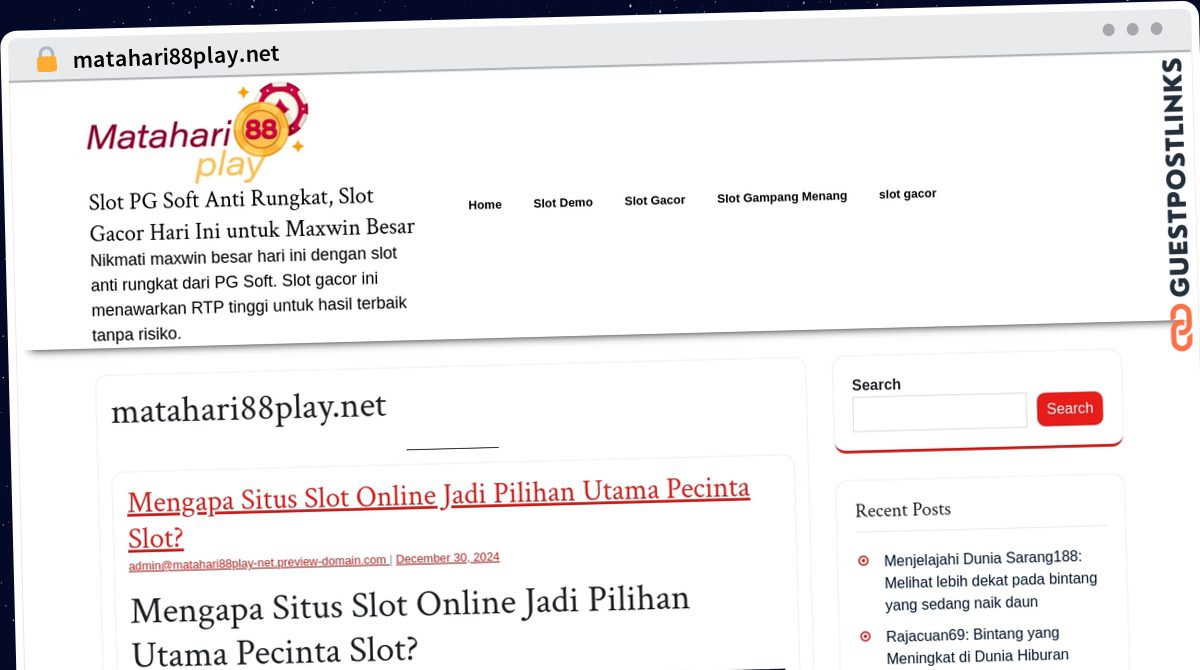Click the Search widget label

click(876, 385)
